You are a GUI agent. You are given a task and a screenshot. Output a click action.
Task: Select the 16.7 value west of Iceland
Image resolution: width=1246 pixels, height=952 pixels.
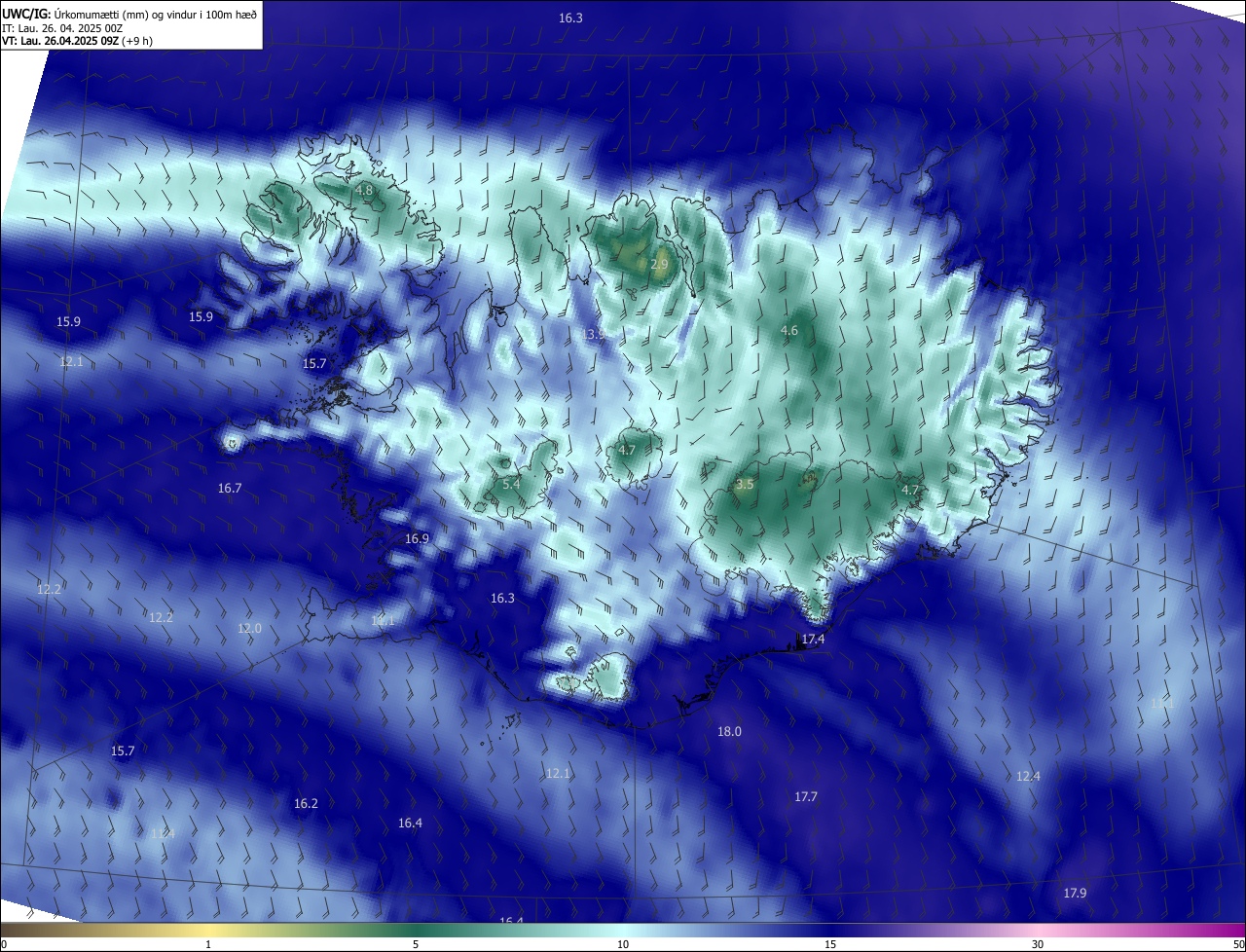coord(230,489)
